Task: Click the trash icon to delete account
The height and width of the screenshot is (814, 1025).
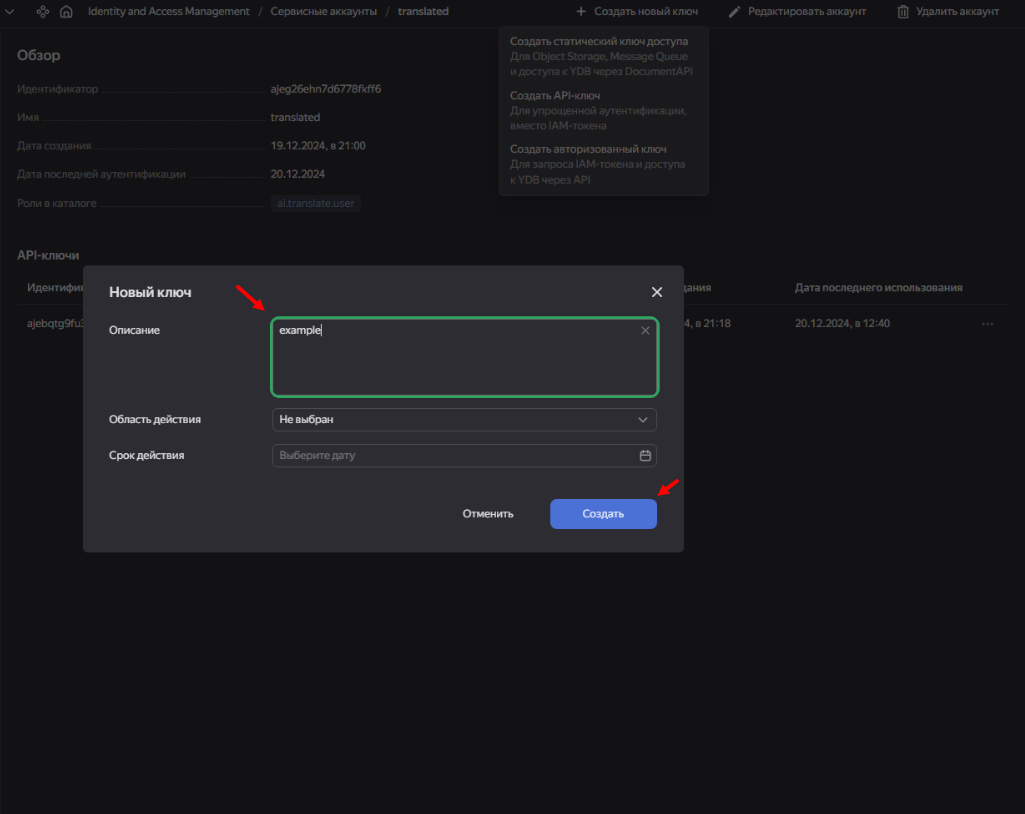Action: 903,12
